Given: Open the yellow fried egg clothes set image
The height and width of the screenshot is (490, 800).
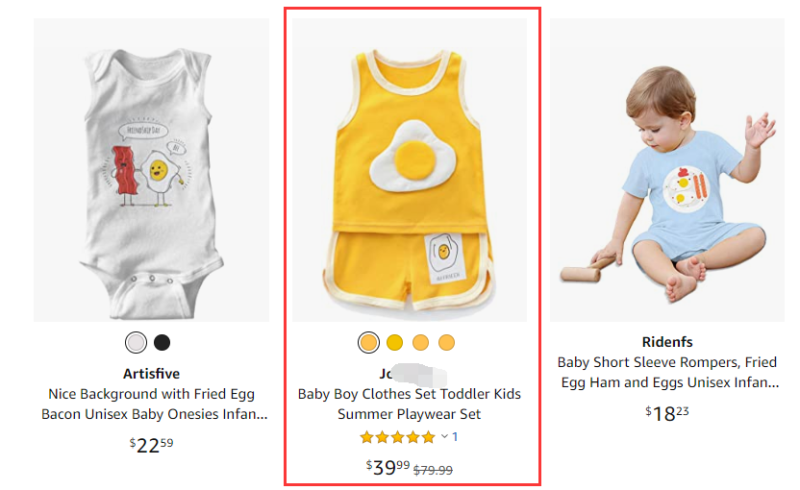Looking at the screenshot, I should [409, 170].
